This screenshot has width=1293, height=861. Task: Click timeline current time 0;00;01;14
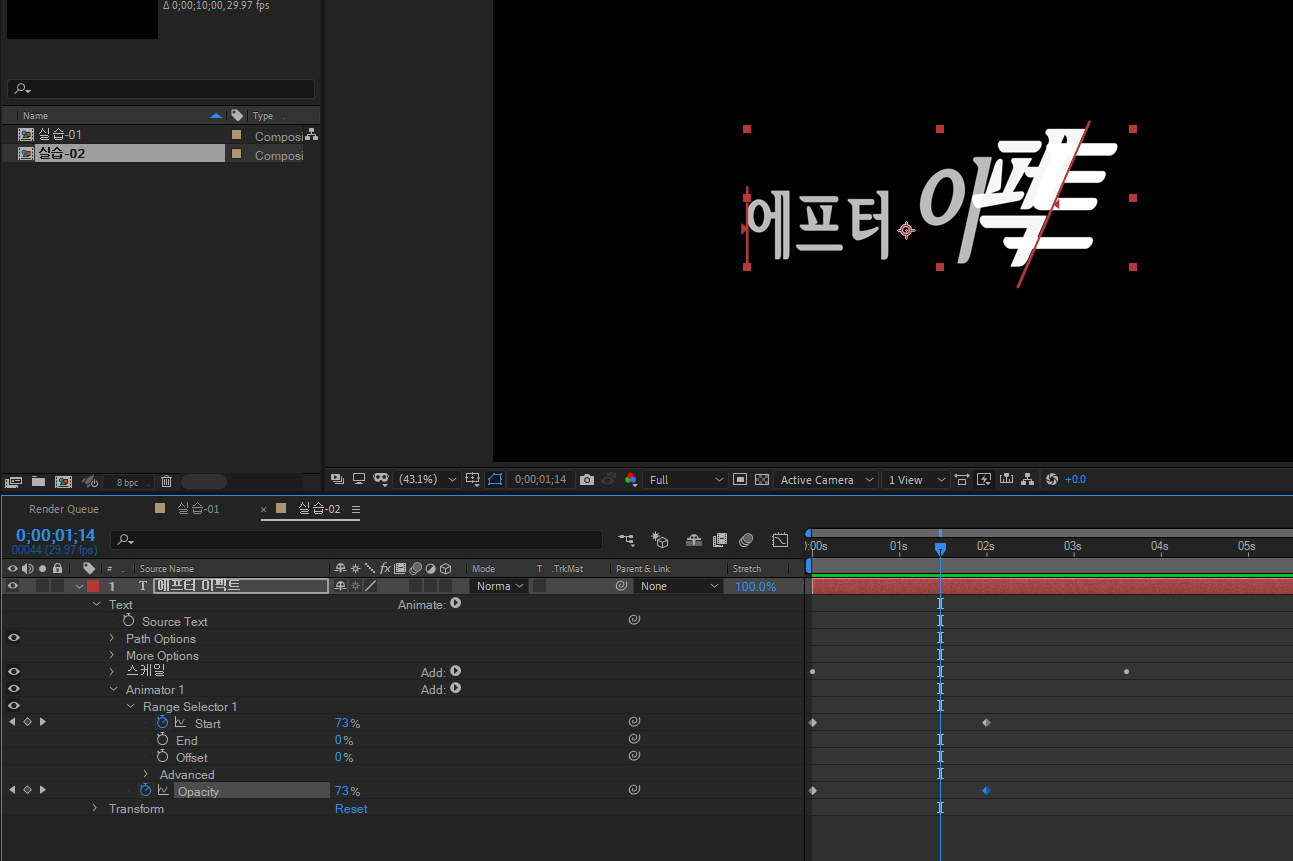pyautogui.click(x=55, y=536)
